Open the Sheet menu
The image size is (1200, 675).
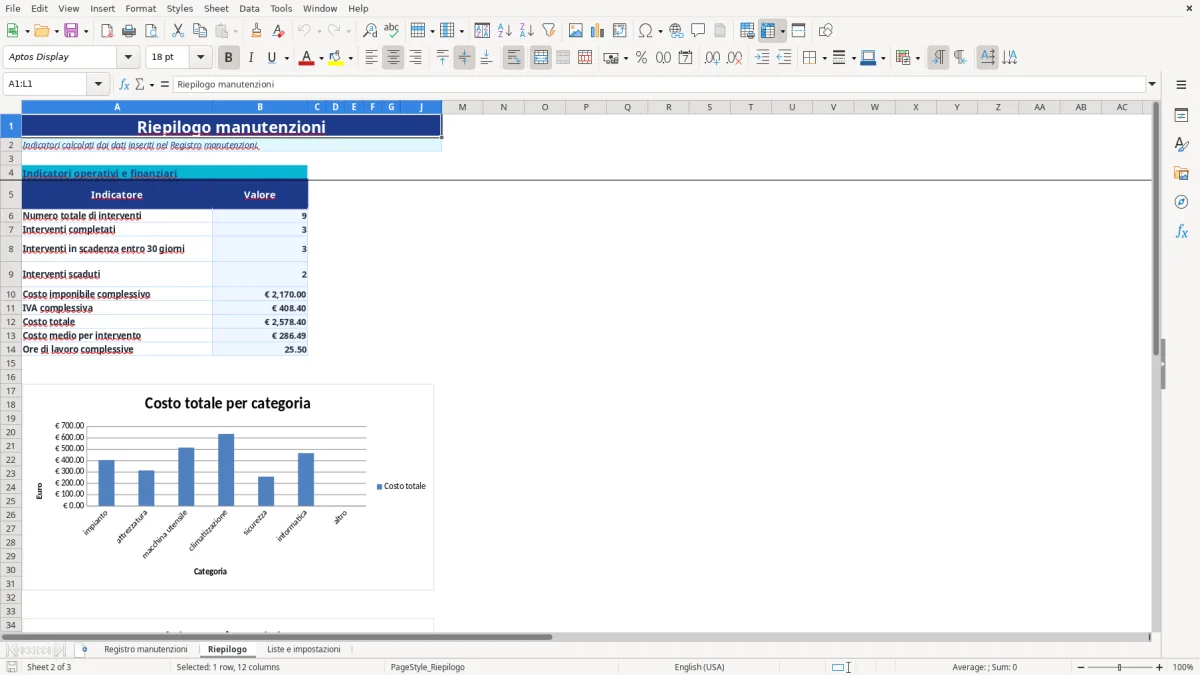point(216,8)
